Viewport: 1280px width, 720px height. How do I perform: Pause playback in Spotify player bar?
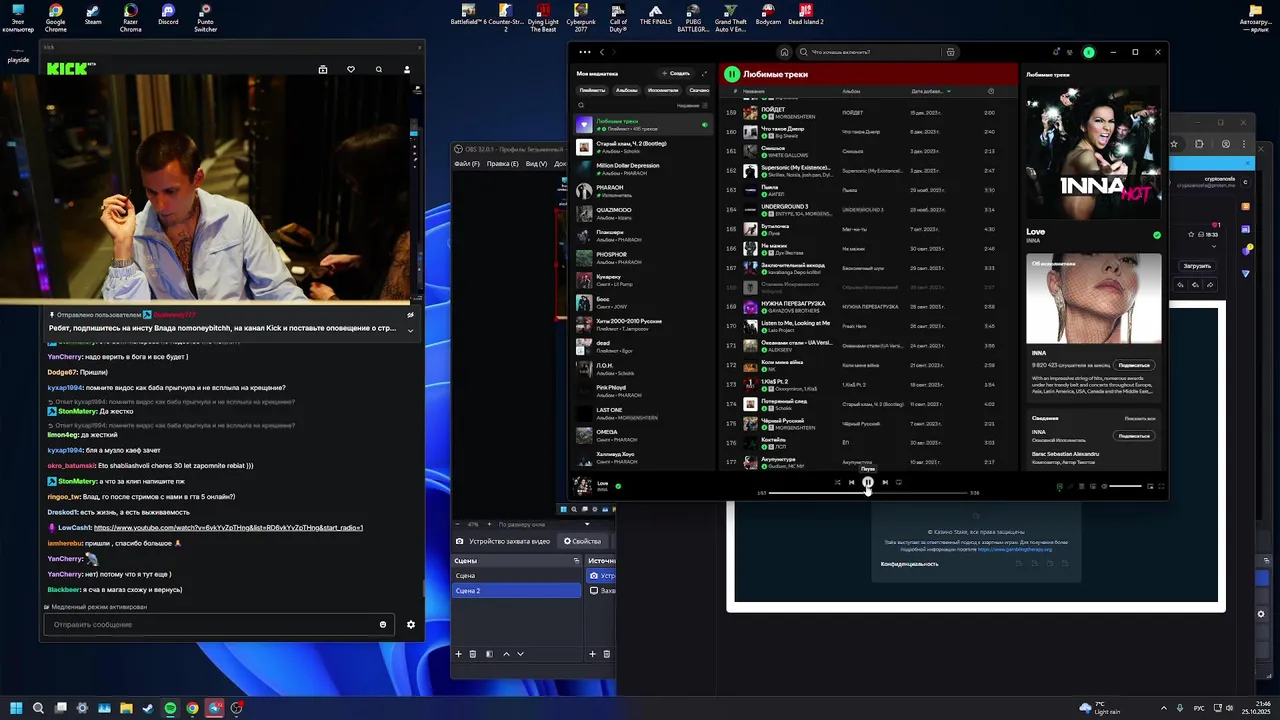pos(868,482)
